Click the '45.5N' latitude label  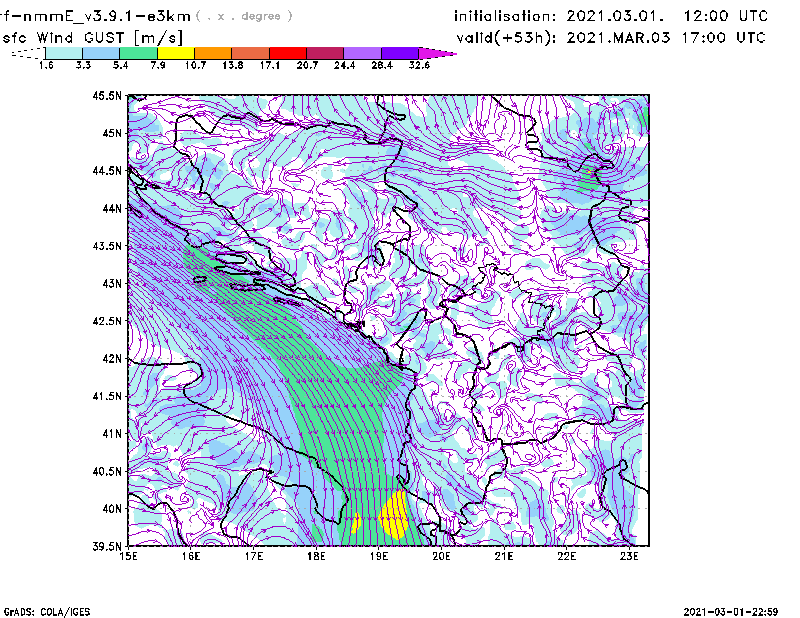[107, 95]
